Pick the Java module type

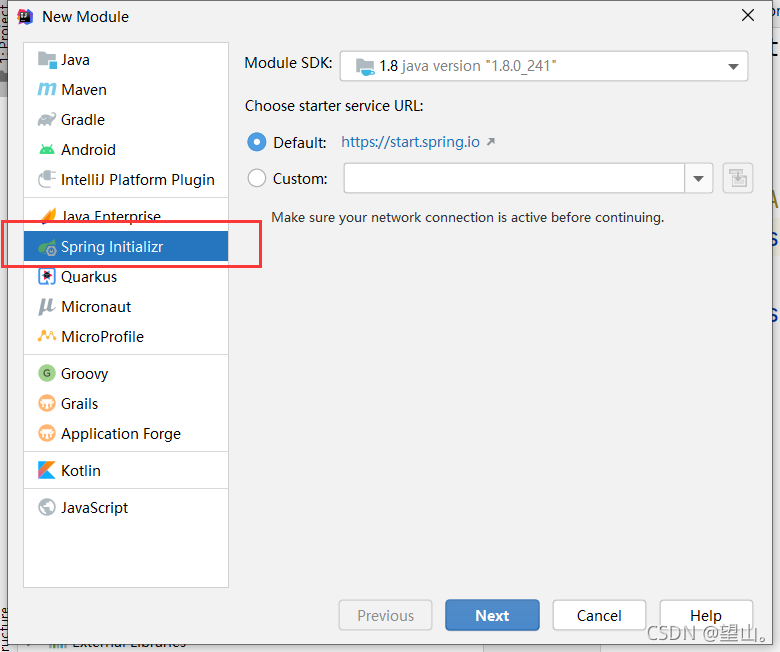pos(126,60)
